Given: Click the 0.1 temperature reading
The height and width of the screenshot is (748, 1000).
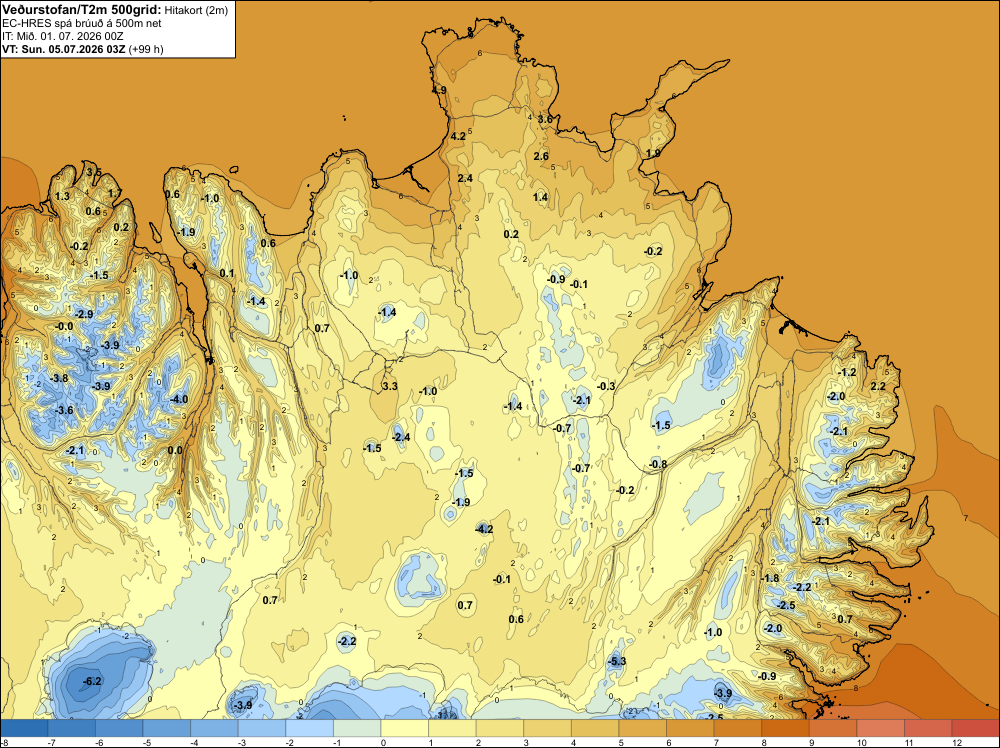Looking at the screenshot, I should (227, 274).
